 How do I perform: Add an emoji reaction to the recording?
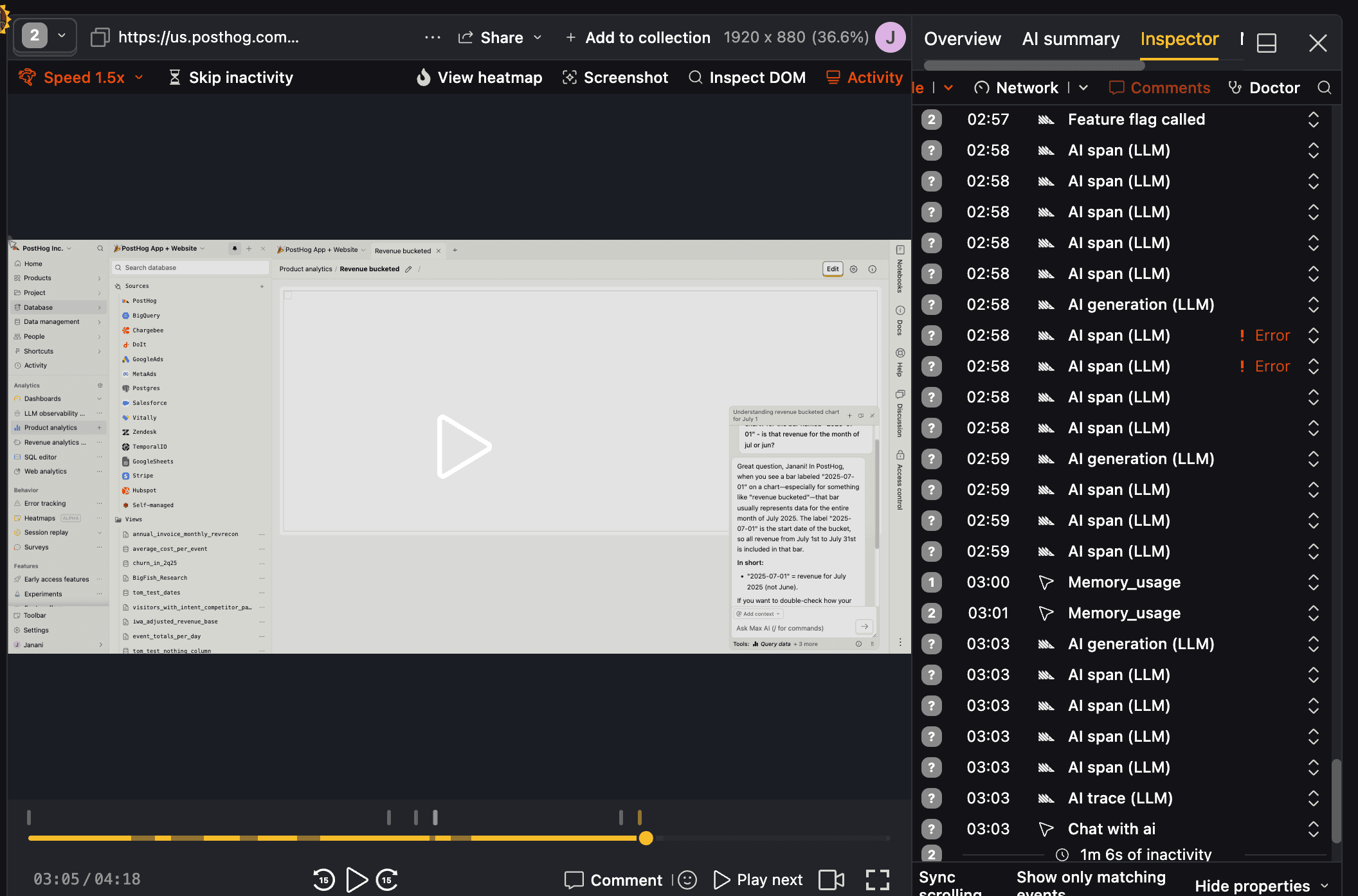(x=687, y=879)
